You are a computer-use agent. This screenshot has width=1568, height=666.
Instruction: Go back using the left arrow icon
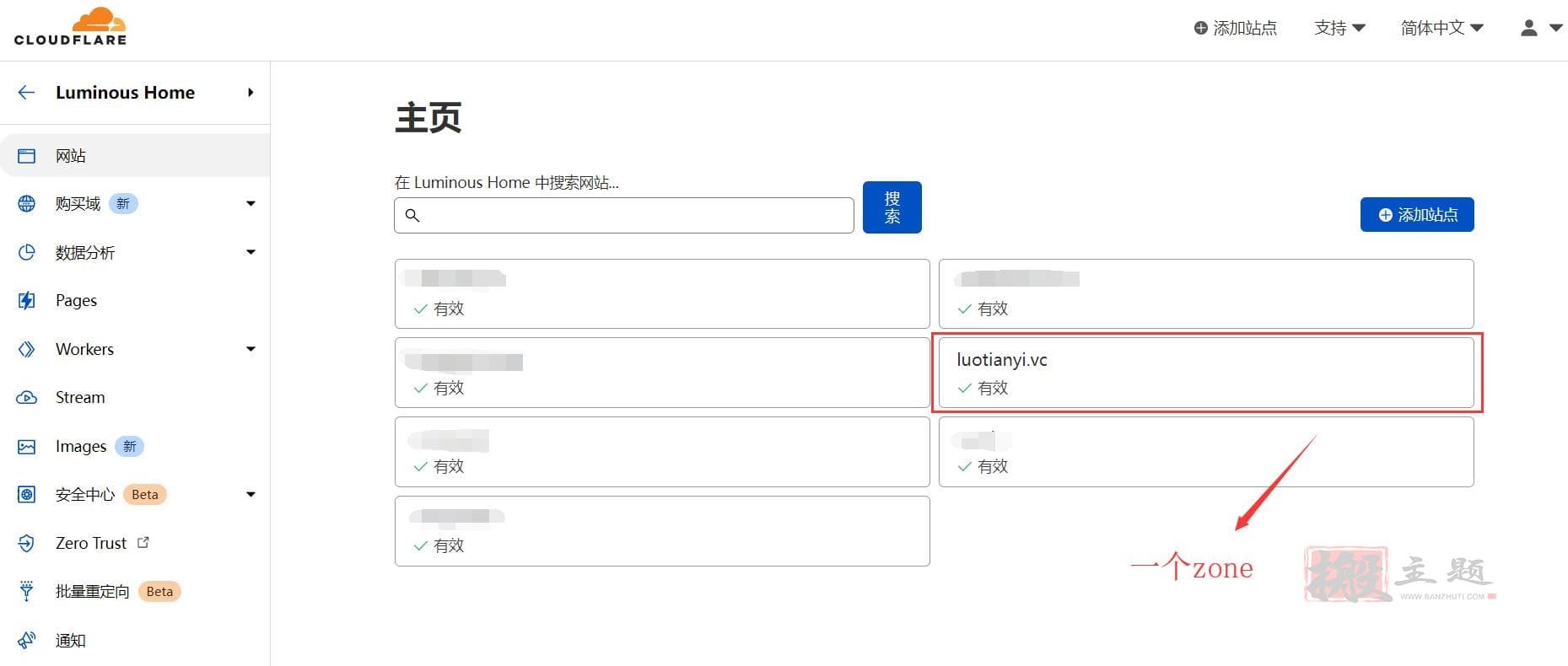tap(26, 93)
